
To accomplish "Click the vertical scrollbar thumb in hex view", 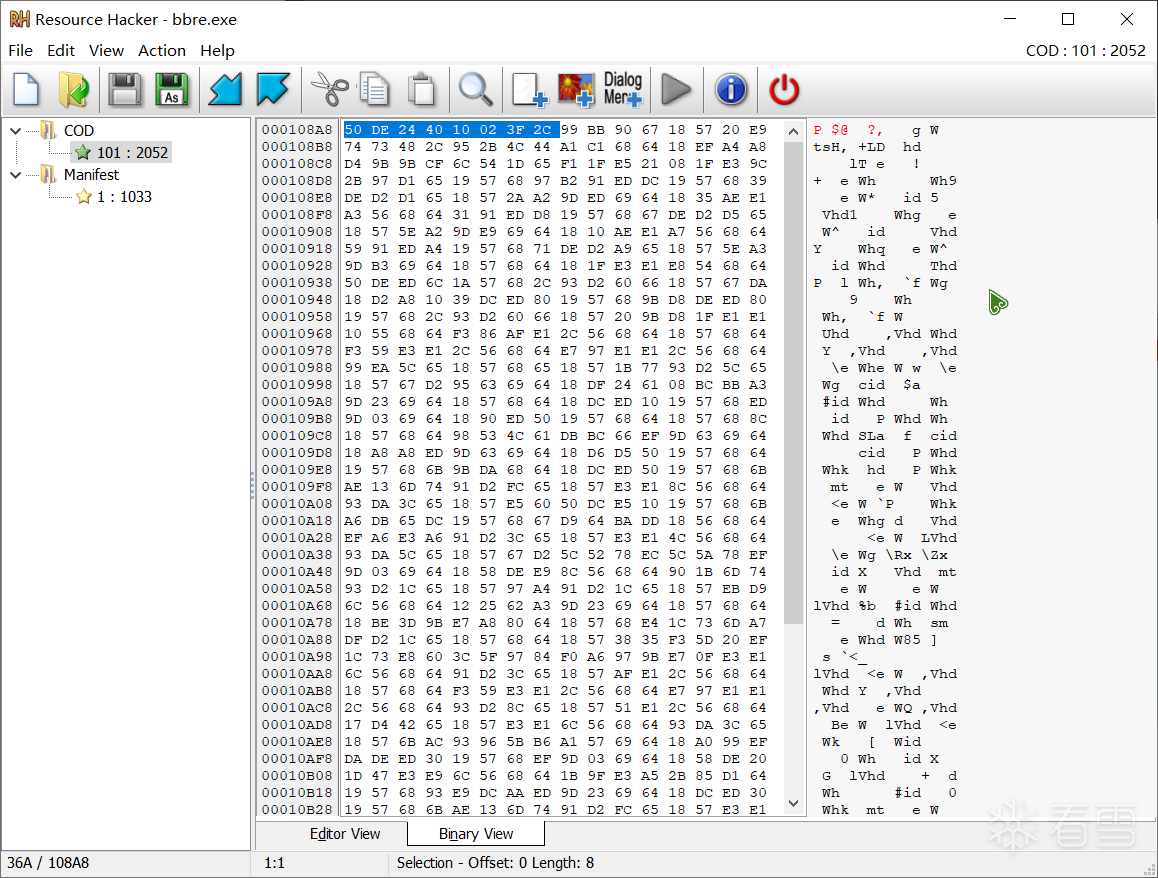I will [x=793, y=383].
